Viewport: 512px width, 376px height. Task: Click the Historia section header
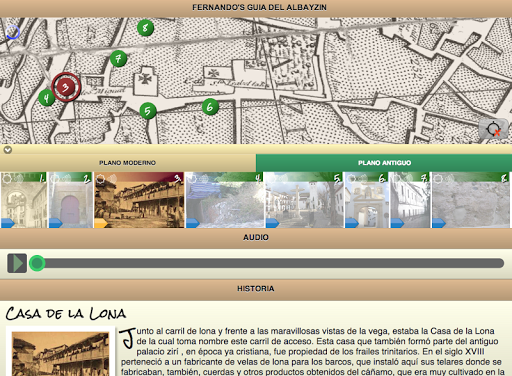tap(256, 289)
